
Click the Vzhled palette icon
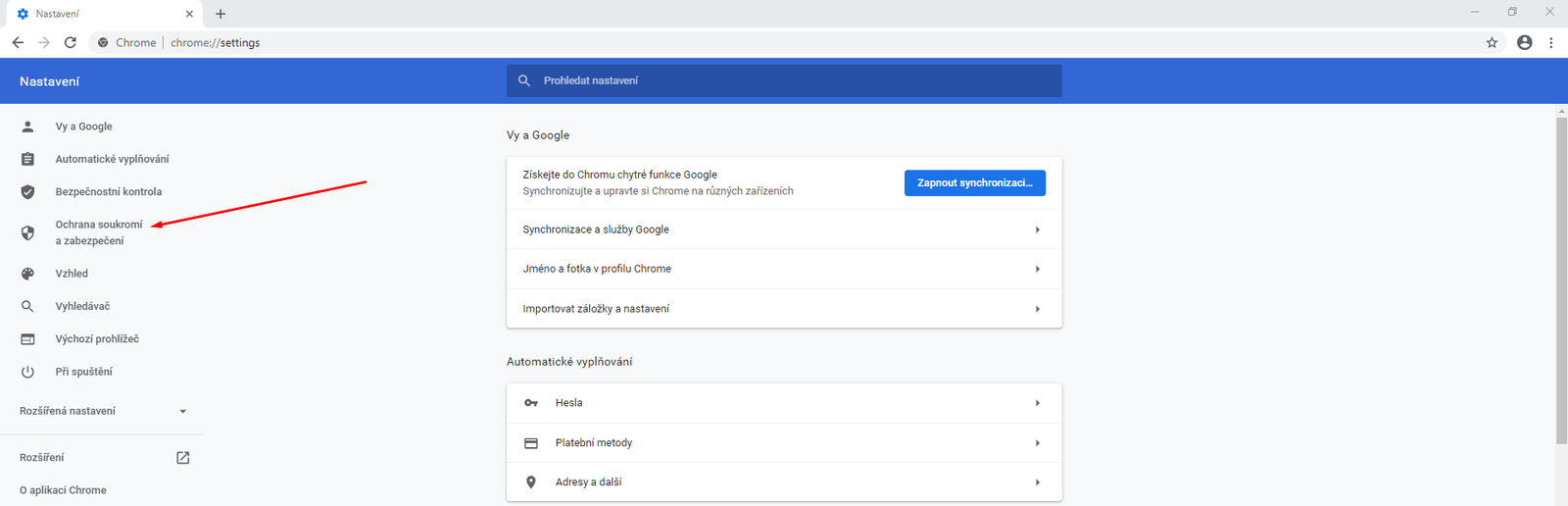tap(27, 274)
